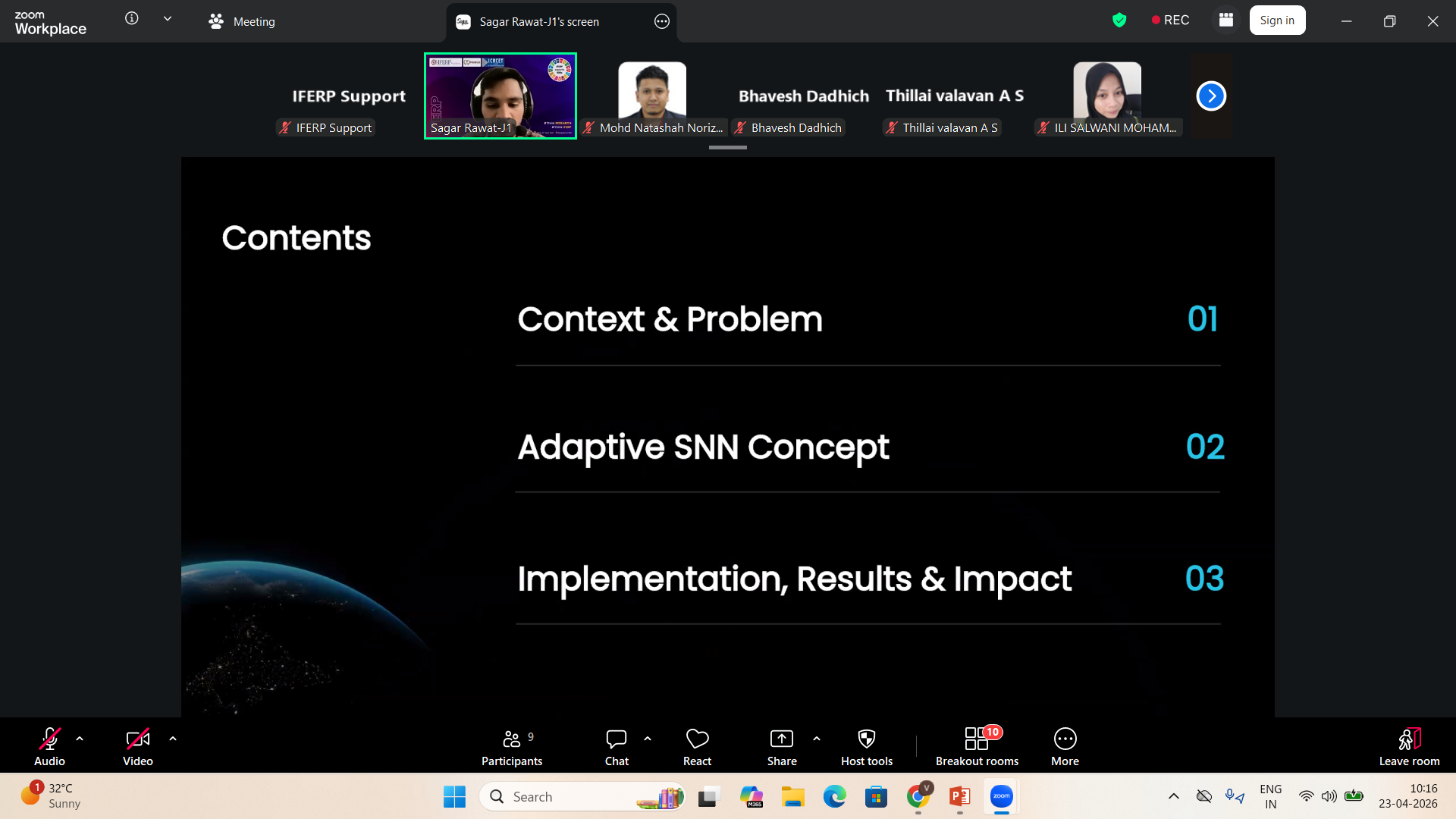
Task: Unmute microphone with Audio button
Action: click(x=49, y=747)
